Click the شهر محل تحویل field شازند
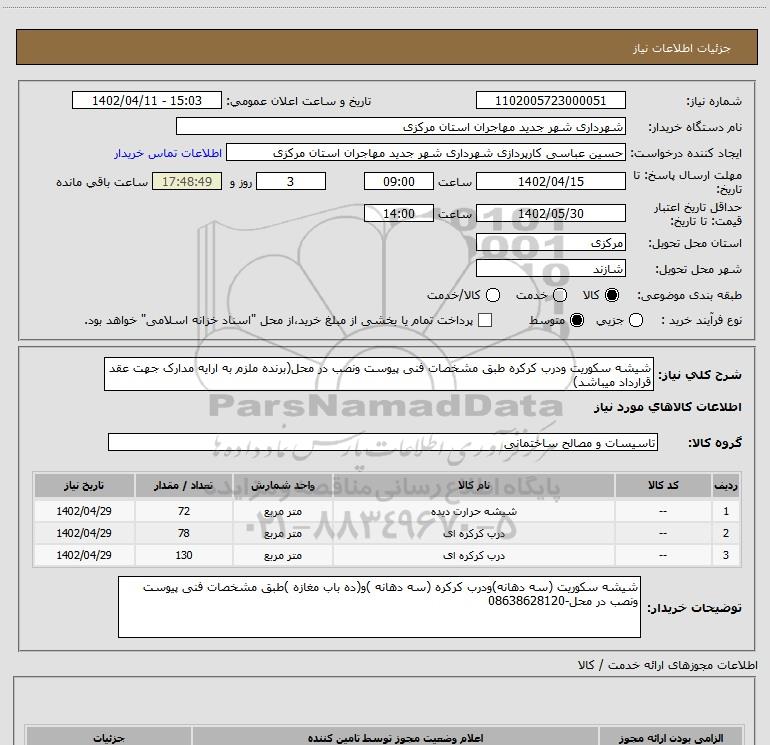 (551, 269)
